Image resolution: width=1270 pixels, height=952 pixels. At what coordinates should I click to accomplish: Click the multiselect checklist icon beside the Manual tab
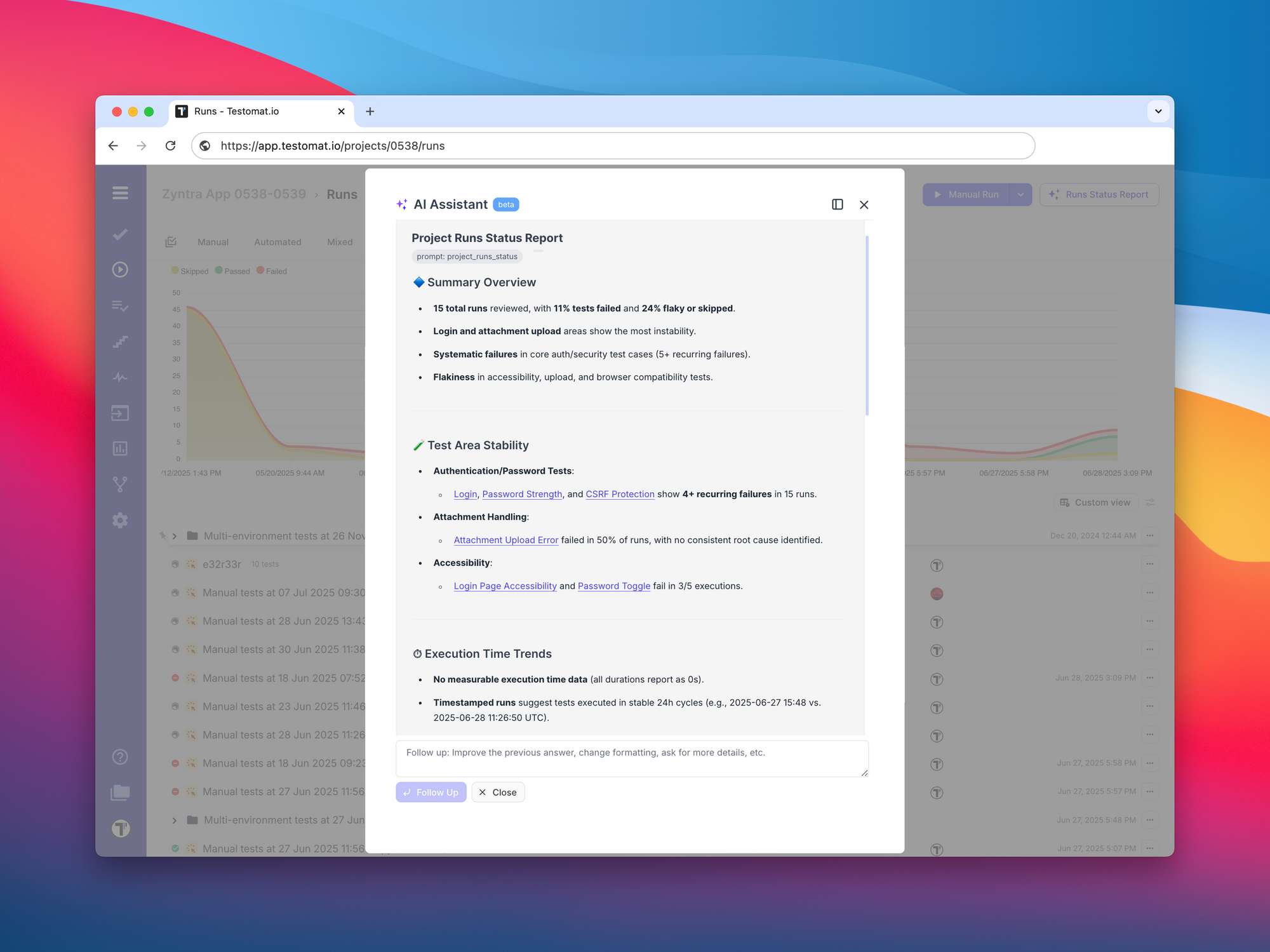pos(171,242)
